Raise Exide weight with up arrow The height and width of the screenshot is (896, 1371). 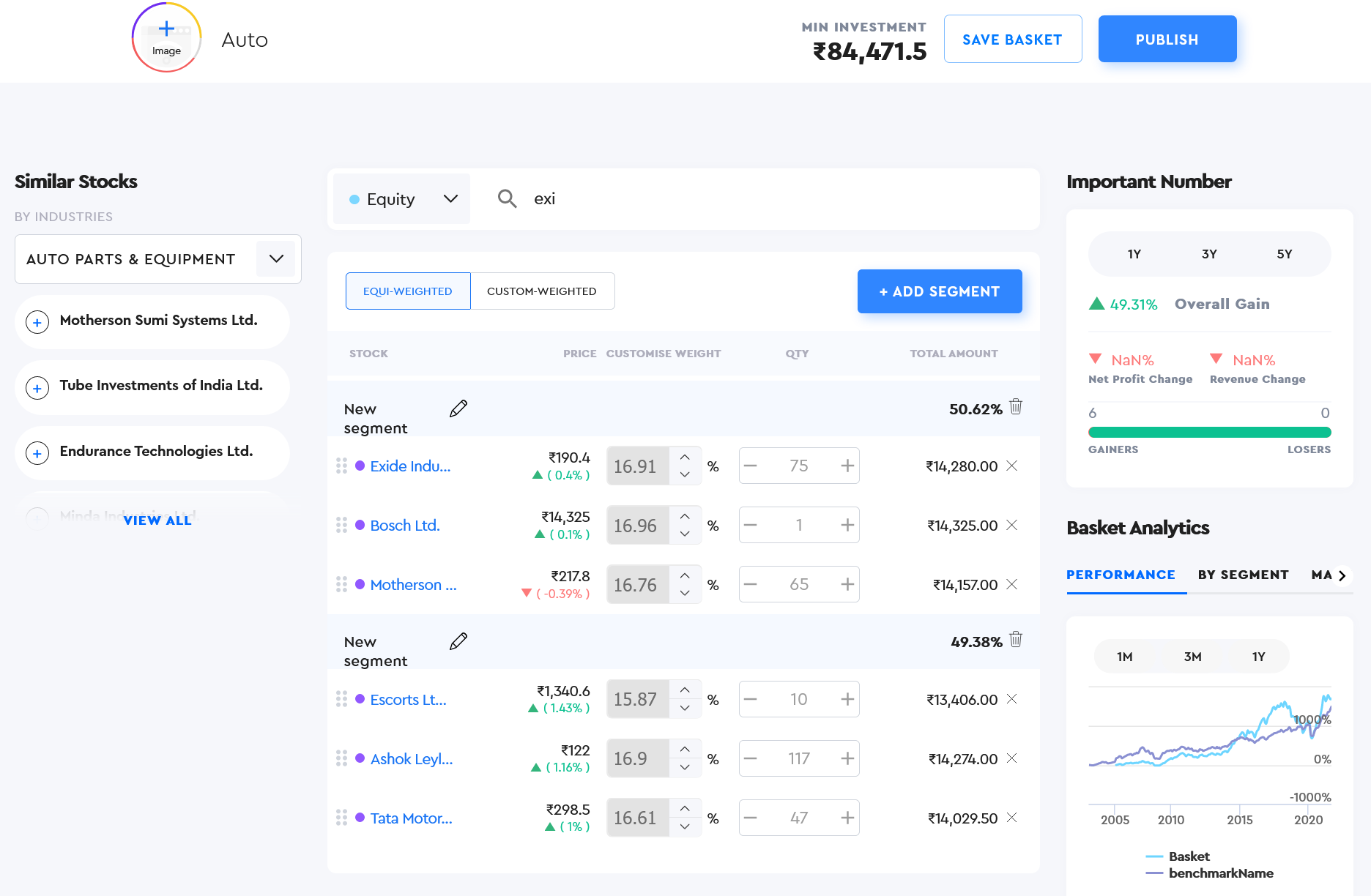point(685,457)
